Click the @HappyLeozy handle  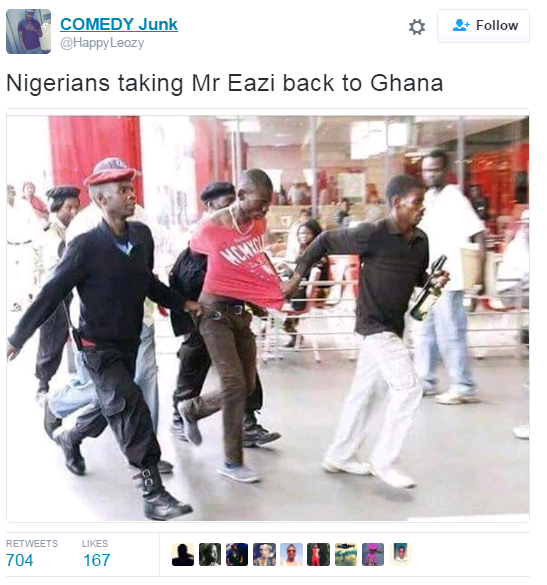pos(102,43)
